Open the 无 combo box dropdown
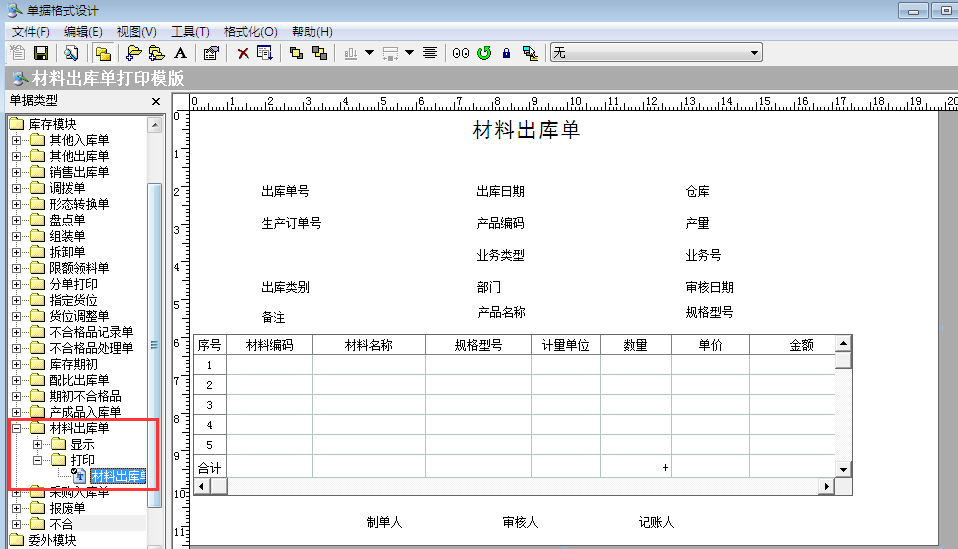This screenshot has height=549, width=958. coord(755,52)
